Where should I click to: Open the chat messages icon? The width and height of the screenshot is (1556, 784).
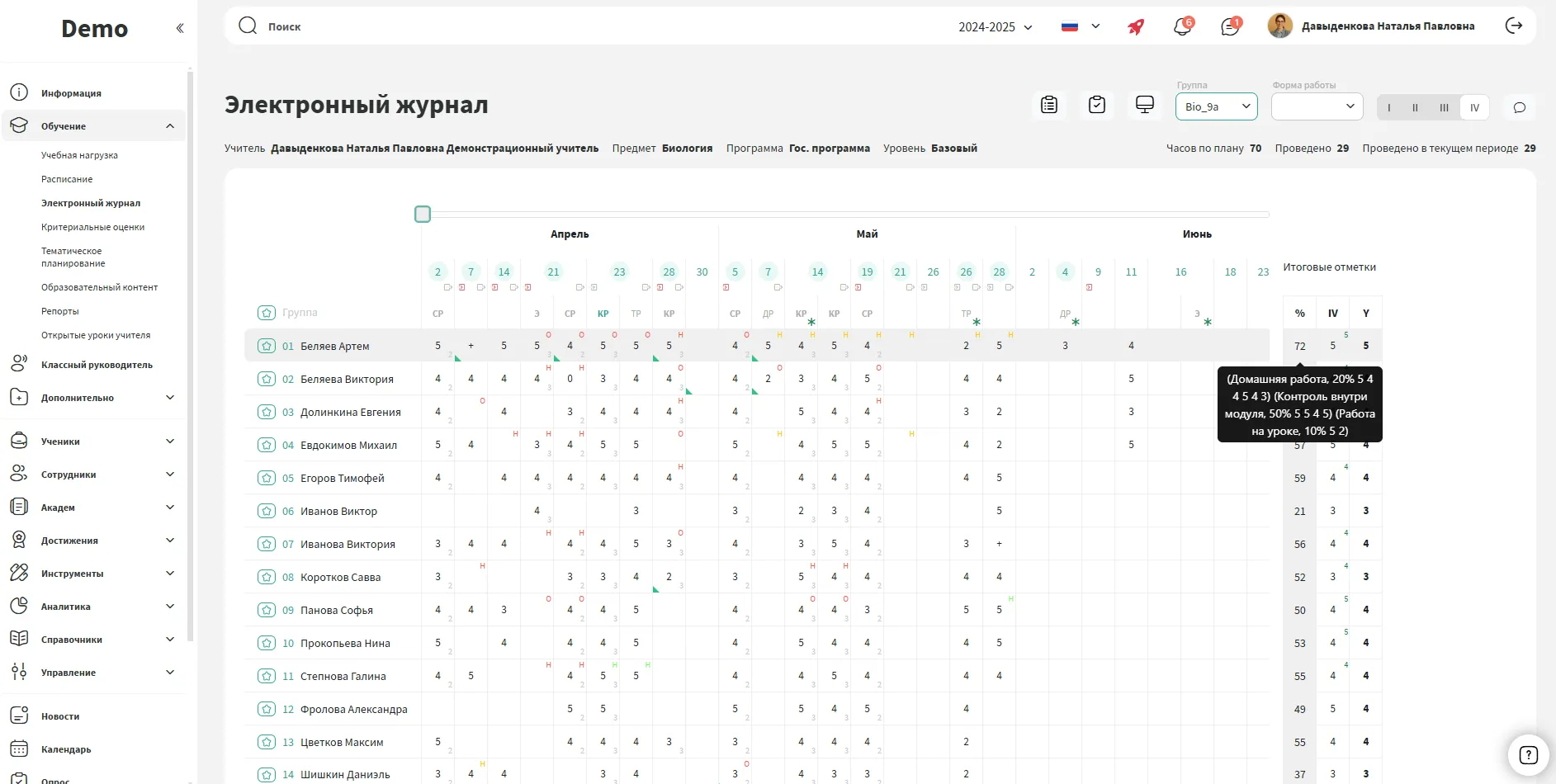1230,26
